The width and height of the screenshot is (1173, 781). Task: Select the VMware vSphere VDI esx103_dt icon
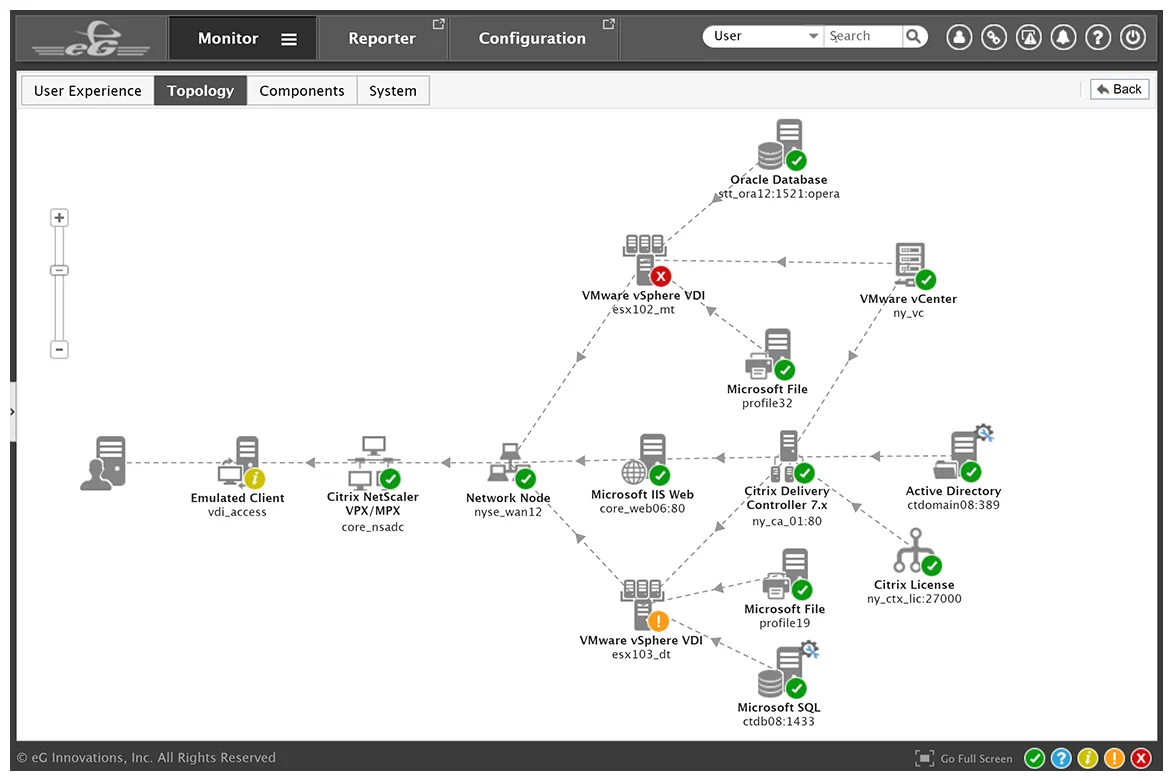(644, 605)
